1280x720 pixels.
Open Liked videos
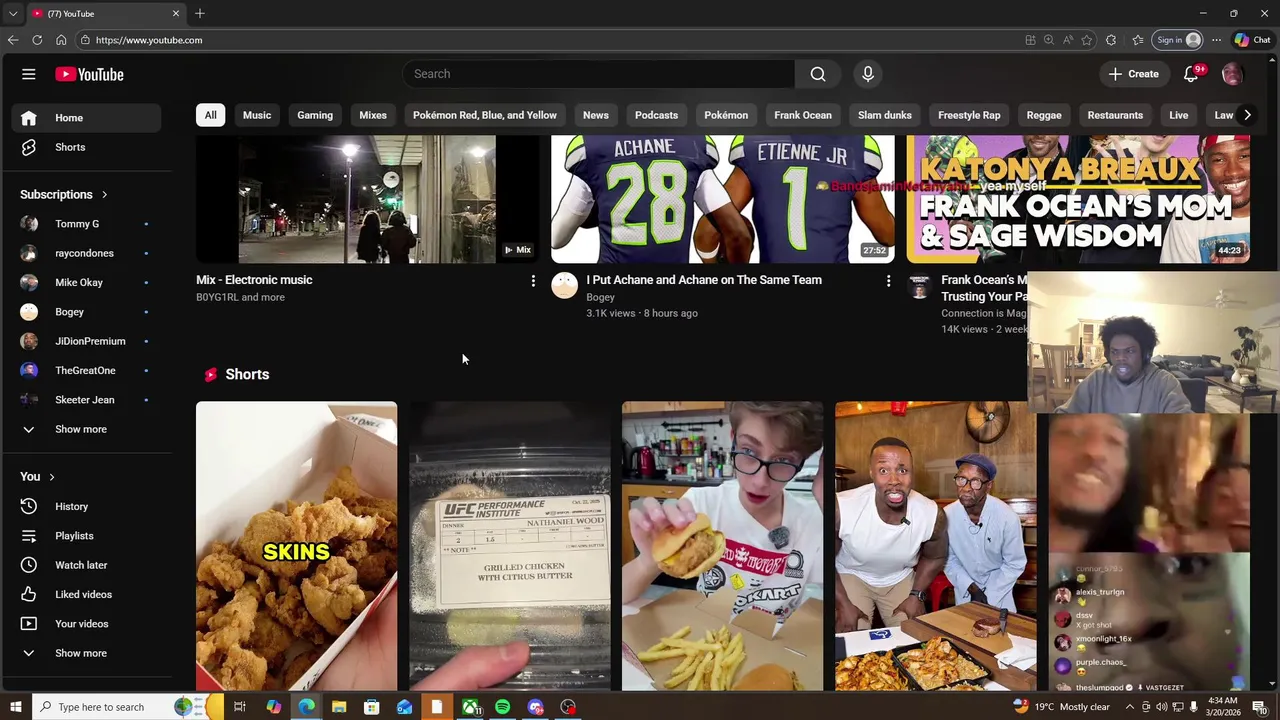coord(86,594)
